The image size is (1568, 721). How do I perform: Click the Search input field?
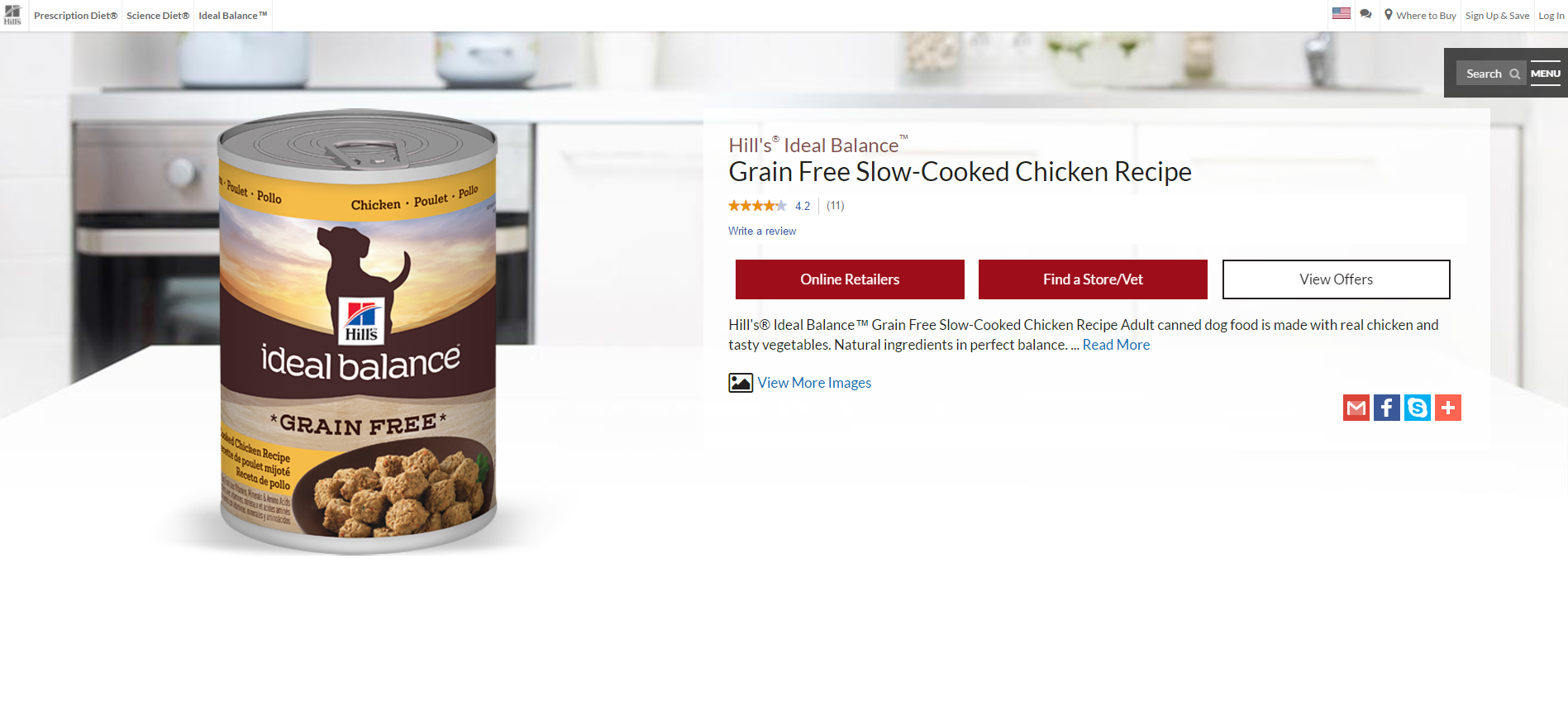[x=1485, y=74]
